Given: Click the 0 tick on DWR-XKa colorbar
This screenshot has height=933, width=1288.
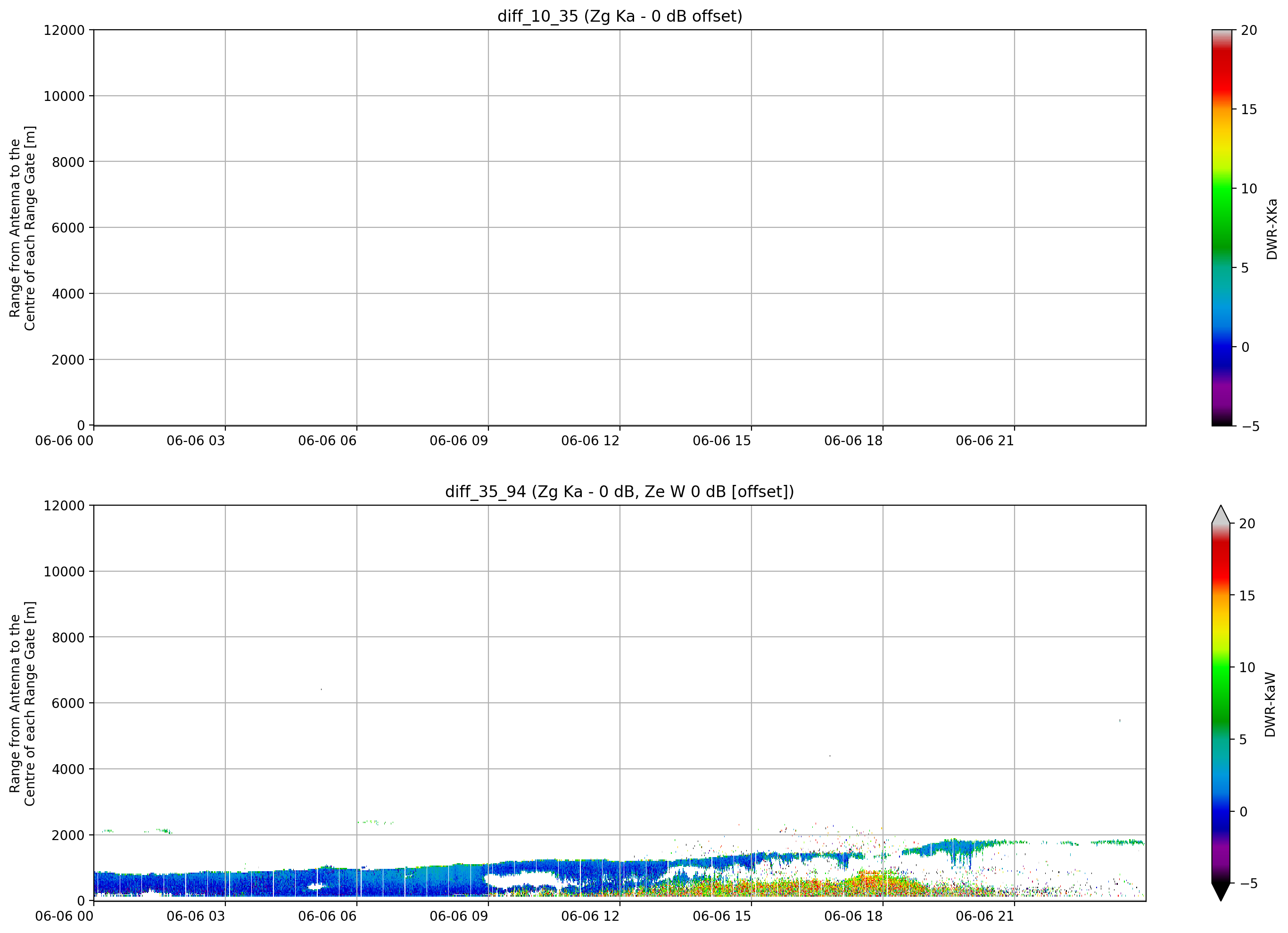Looking at the screenshot, I should 1245,347.
